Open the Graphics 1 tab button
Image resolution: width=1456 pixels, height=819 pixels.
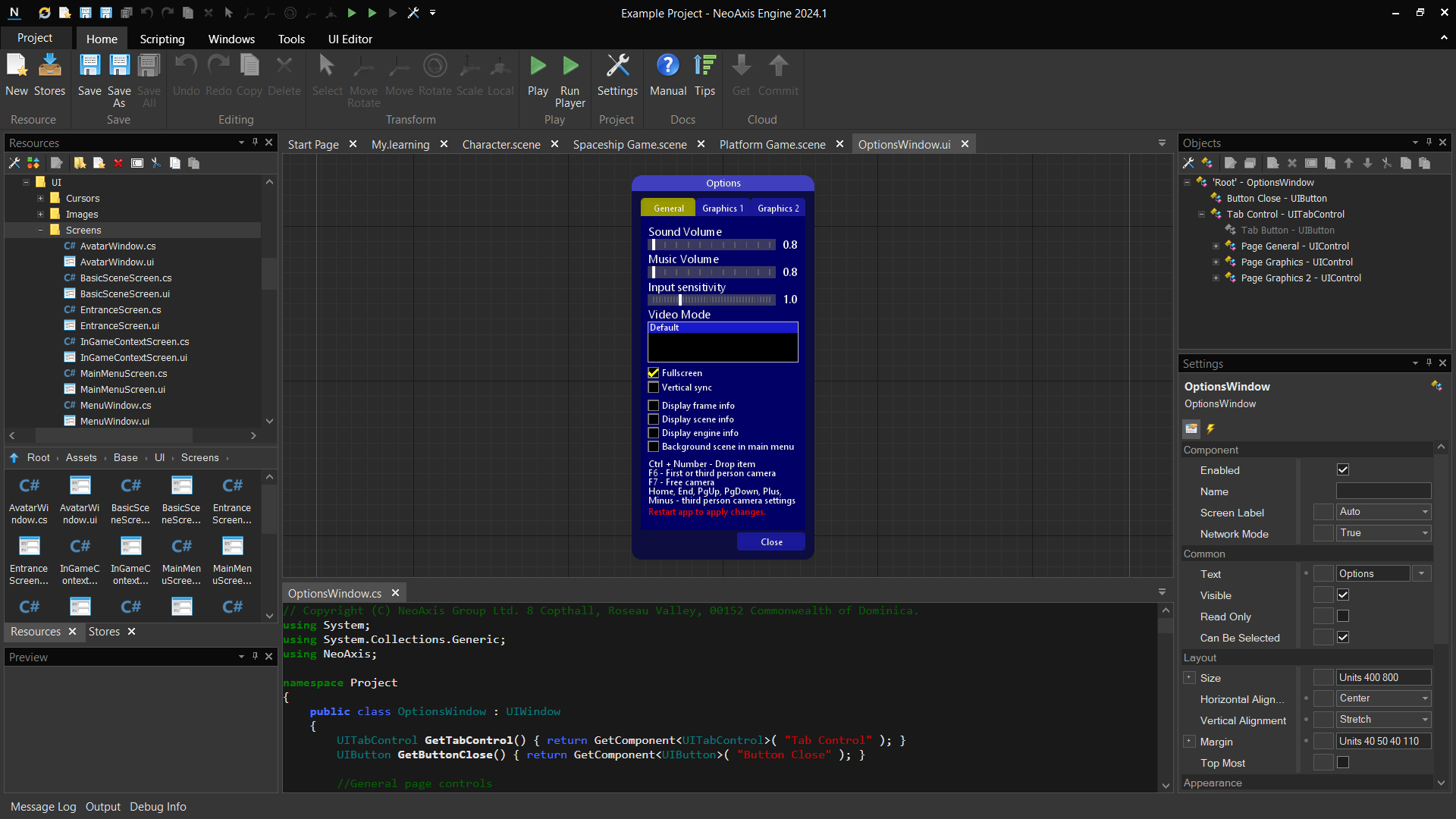click(722, 208)
